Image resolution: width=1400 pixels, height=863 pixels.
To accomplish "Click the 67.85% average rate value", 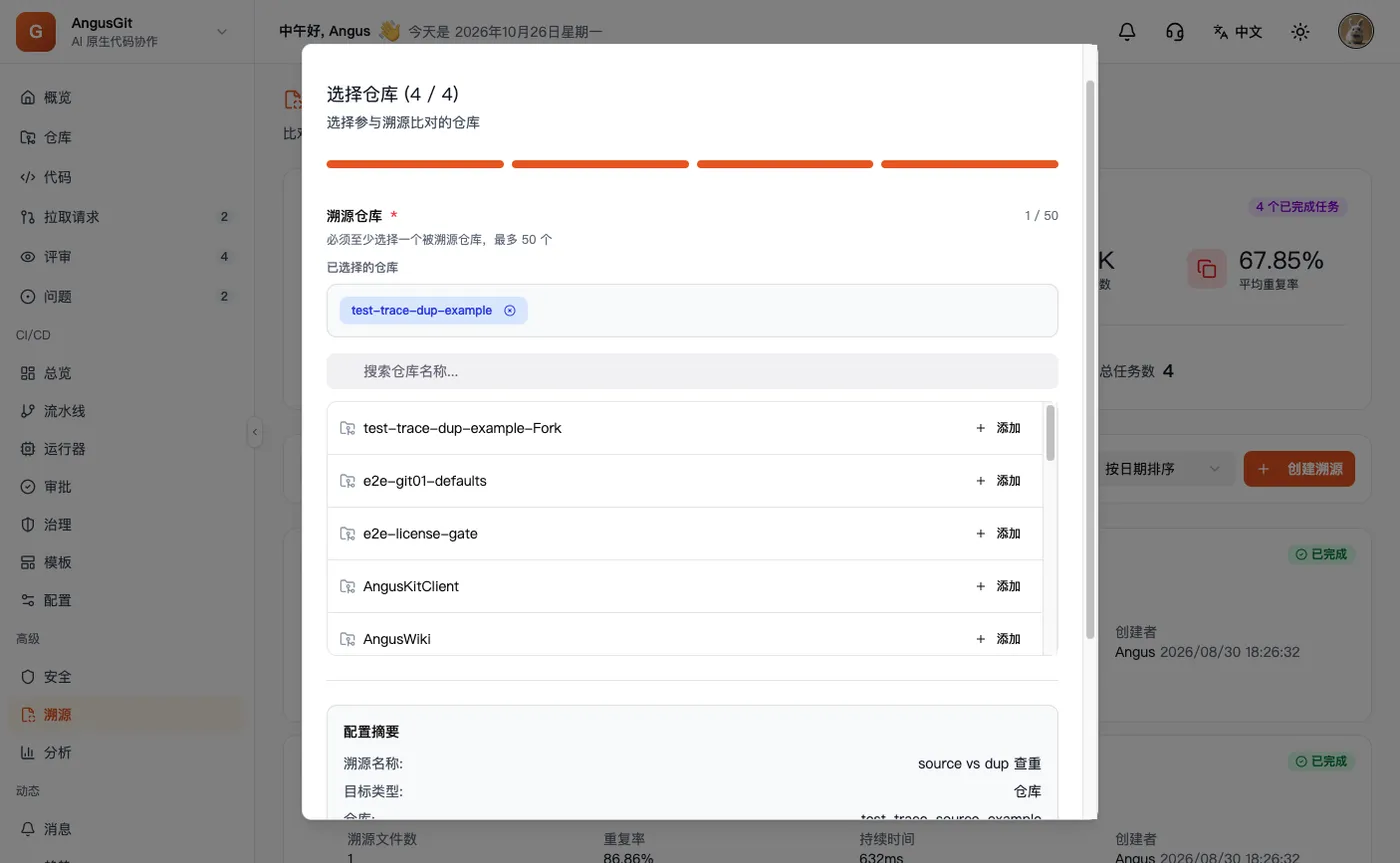I will 1281,261.
